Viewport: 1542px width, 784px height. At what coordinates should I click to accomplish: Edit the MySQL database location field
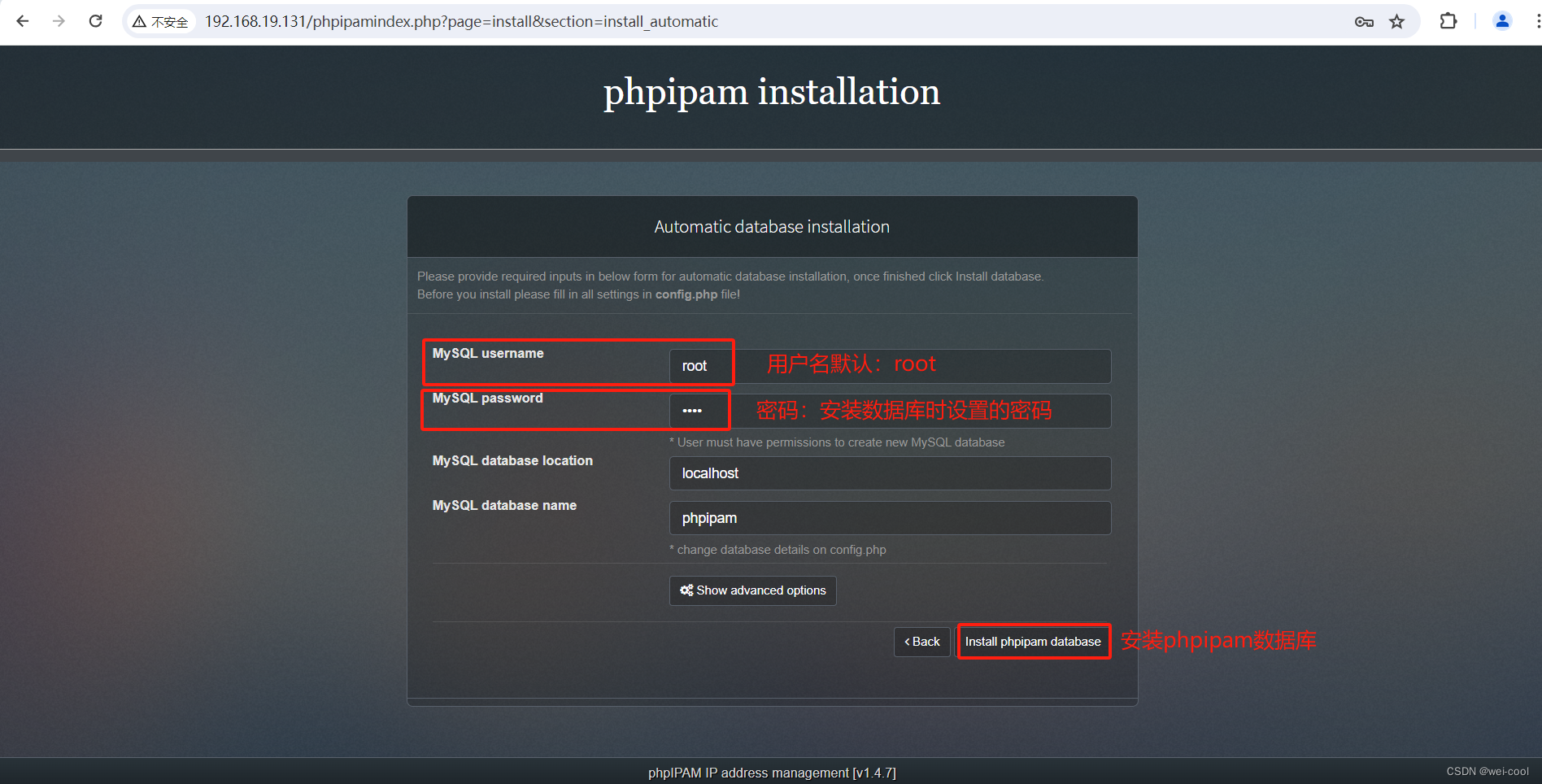click(890, 473)
